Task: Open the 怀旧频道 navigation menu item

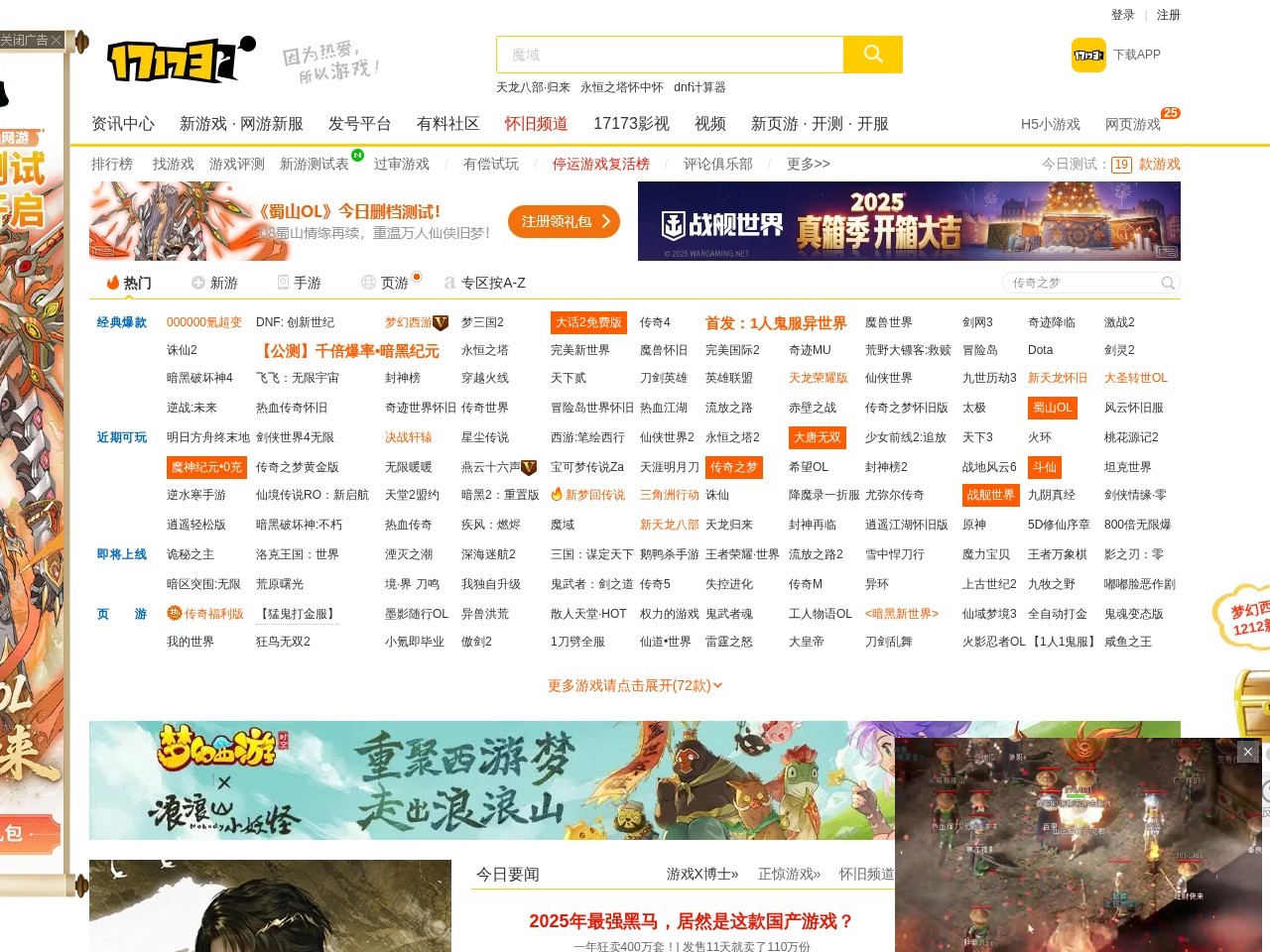Action: 536,124
